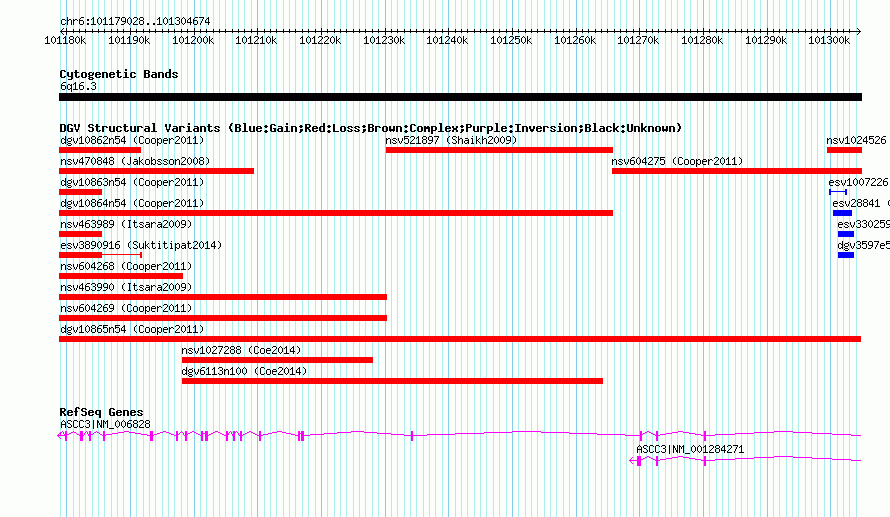Select the Cytogenetic Bands track title

pos(119,74)
